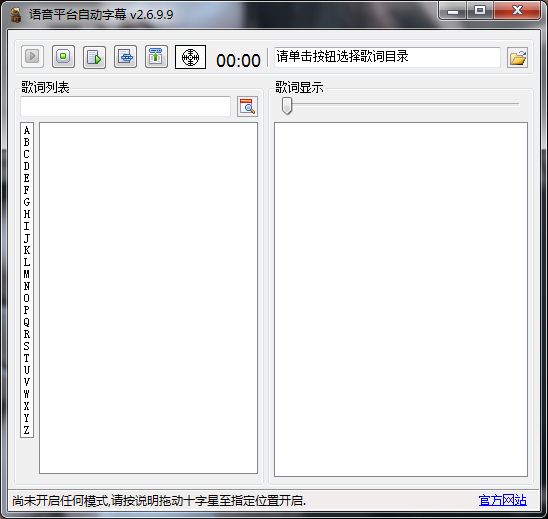Select letter Z in alphabet index
The width and height of the screenshot is (548, 519).
pyautogui.click(x=27, y=430)
